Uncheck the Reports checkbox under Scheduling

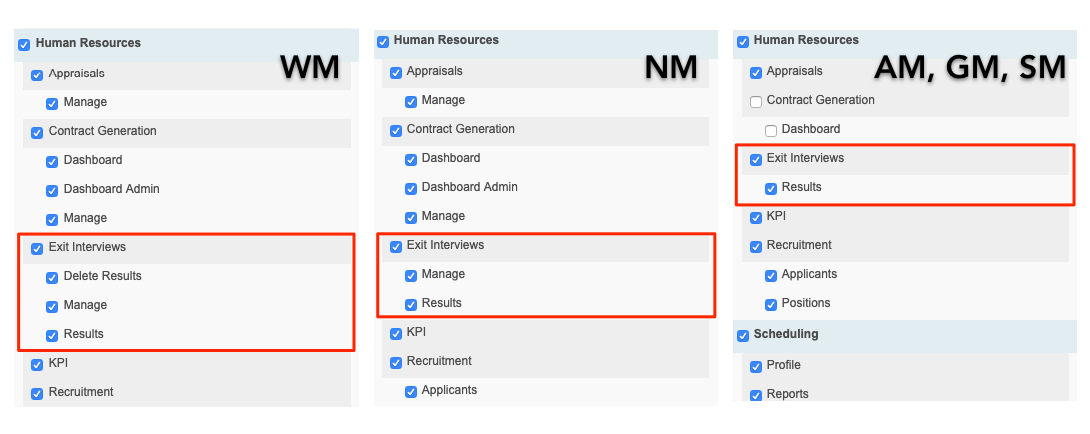click(756, 396)
